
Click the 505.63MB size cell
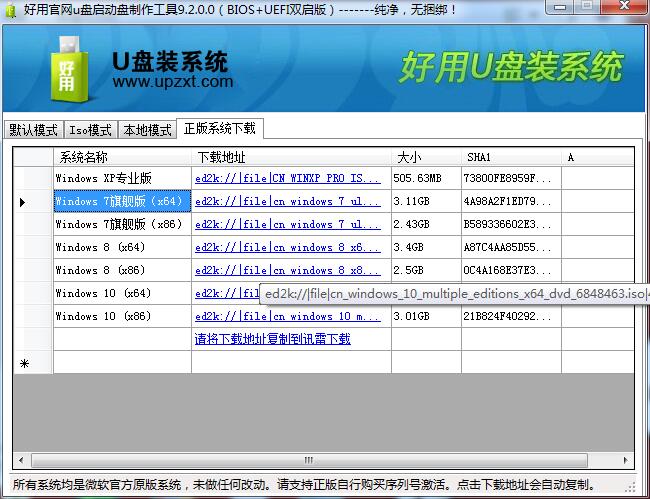(426, 178)
